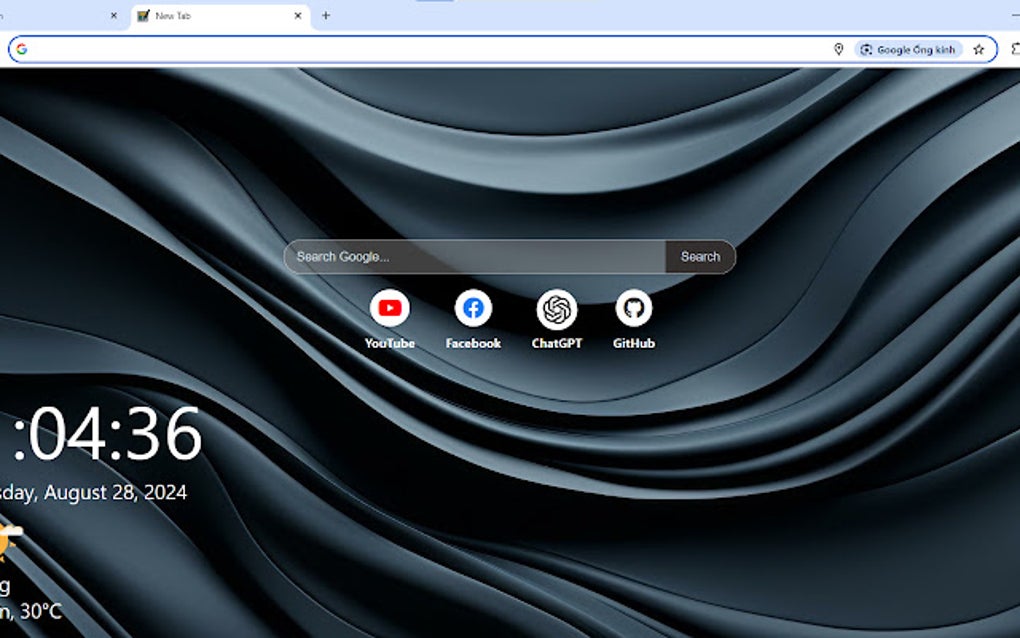Viewport: 1020px width, 638px height.
Task: Open the Facebook shortcut icon
Action: pyautogui.click(x=472, y=310)
